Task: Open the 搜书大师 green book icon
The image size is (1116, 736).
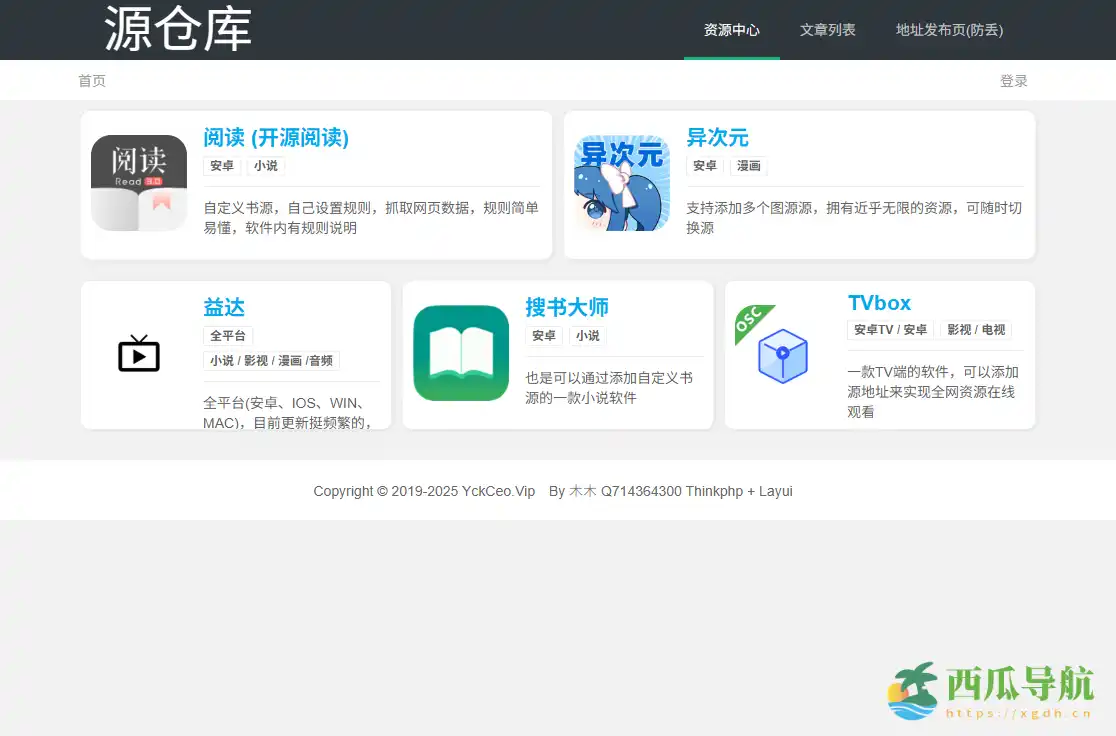Action: tap(460, 354)
